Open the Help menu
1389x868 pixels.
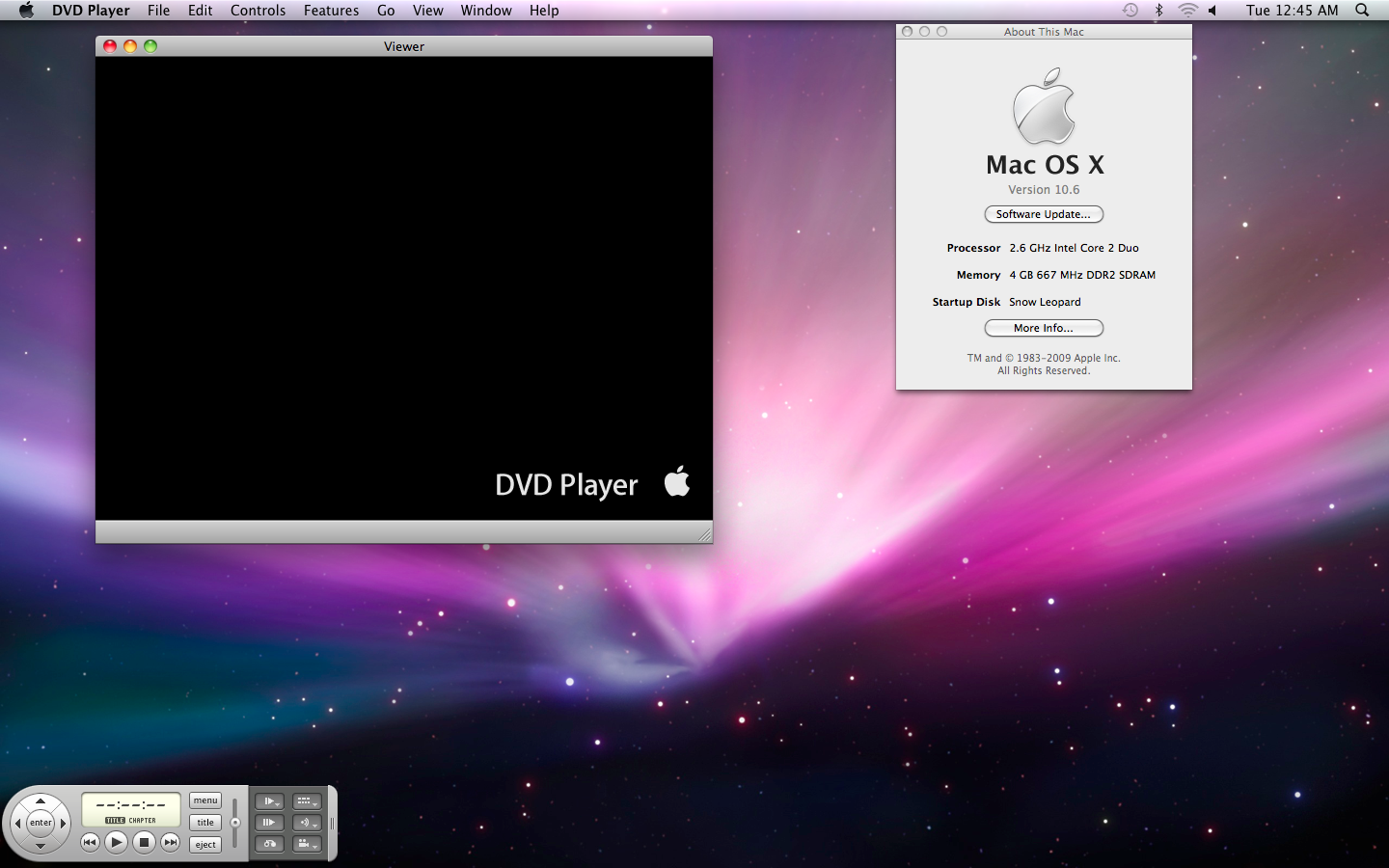pos(544,10)
